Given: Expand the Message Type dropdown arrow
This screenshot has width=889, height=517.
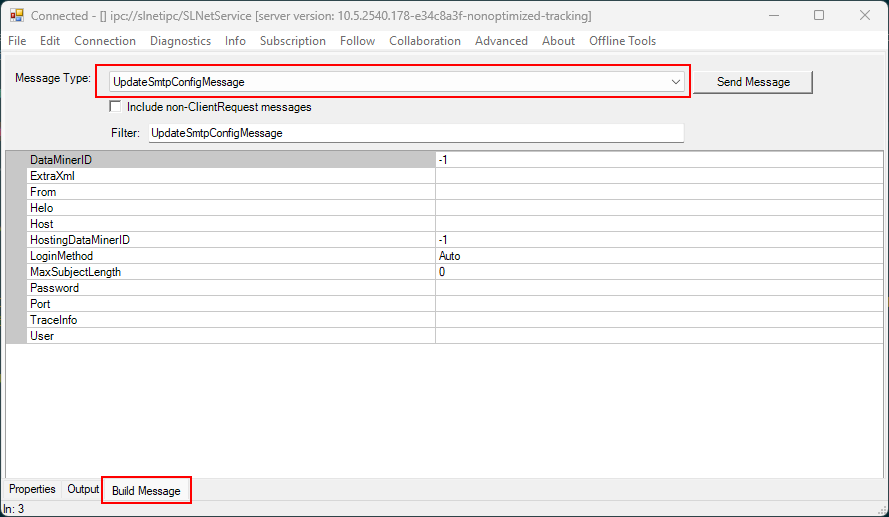Looking at the screenshot, I should coord(675,82).
